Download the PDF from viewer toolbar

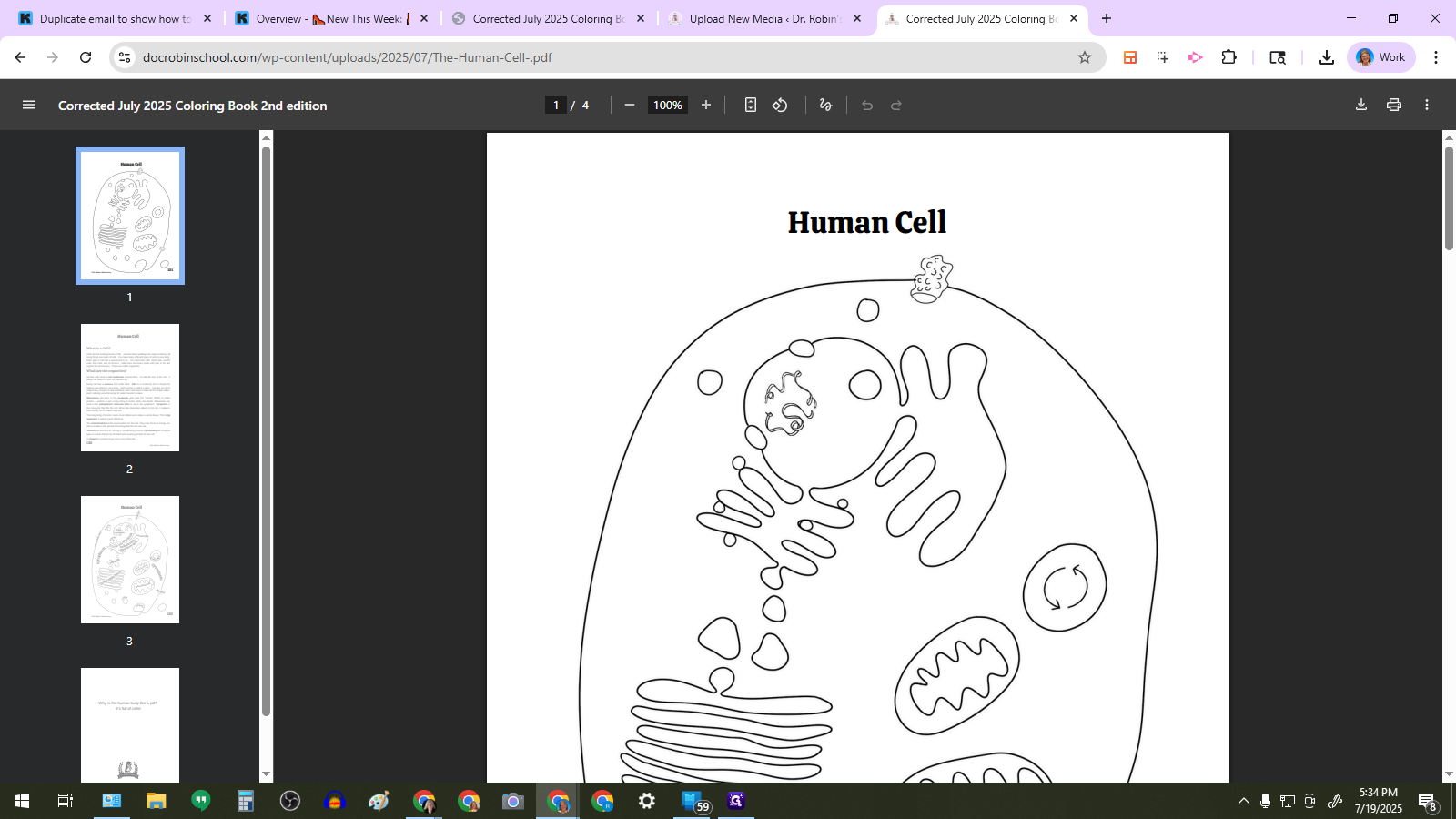click(x=1361, y=106)
